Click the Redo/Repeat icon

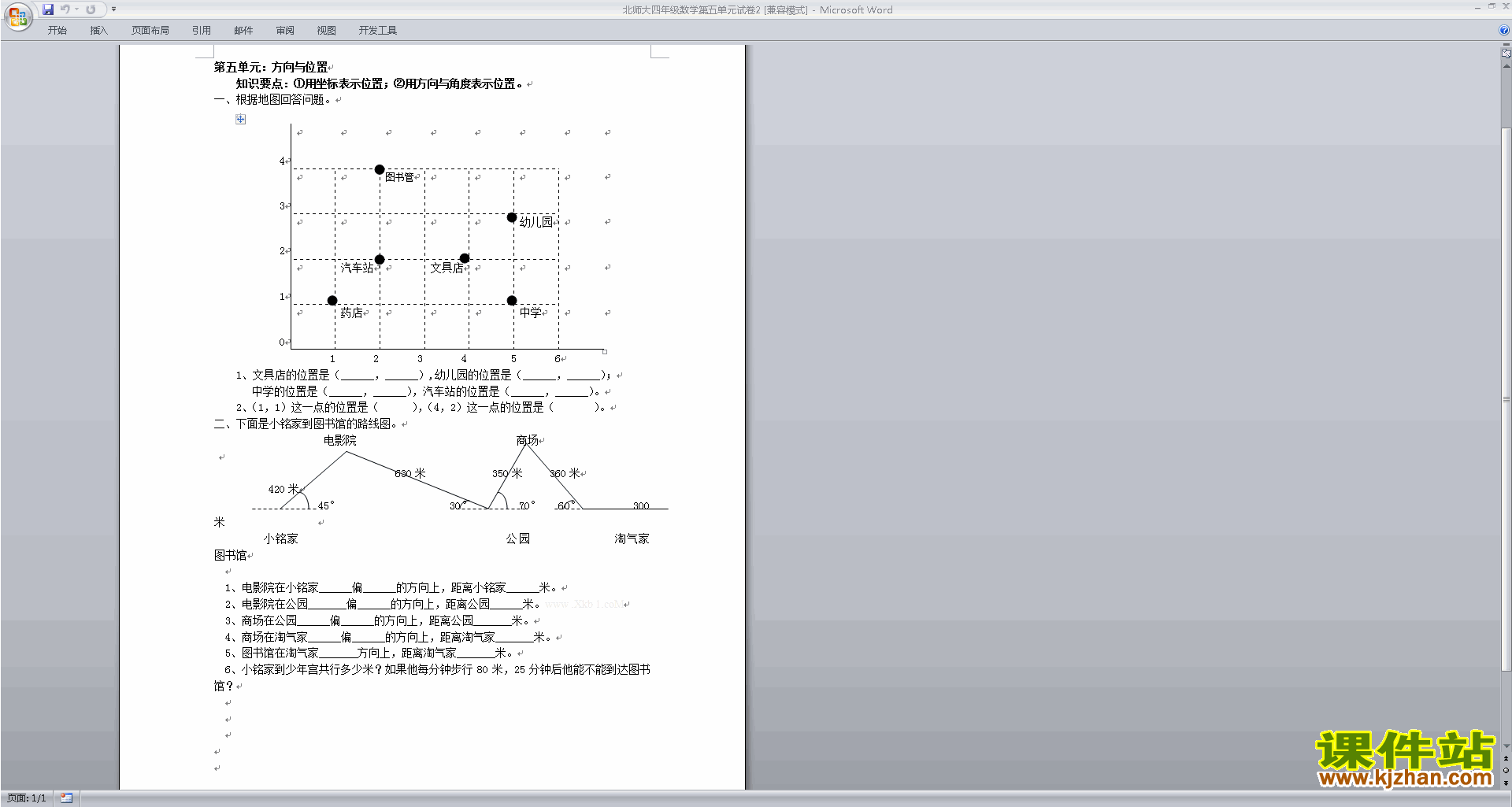(x=91, y=9)
